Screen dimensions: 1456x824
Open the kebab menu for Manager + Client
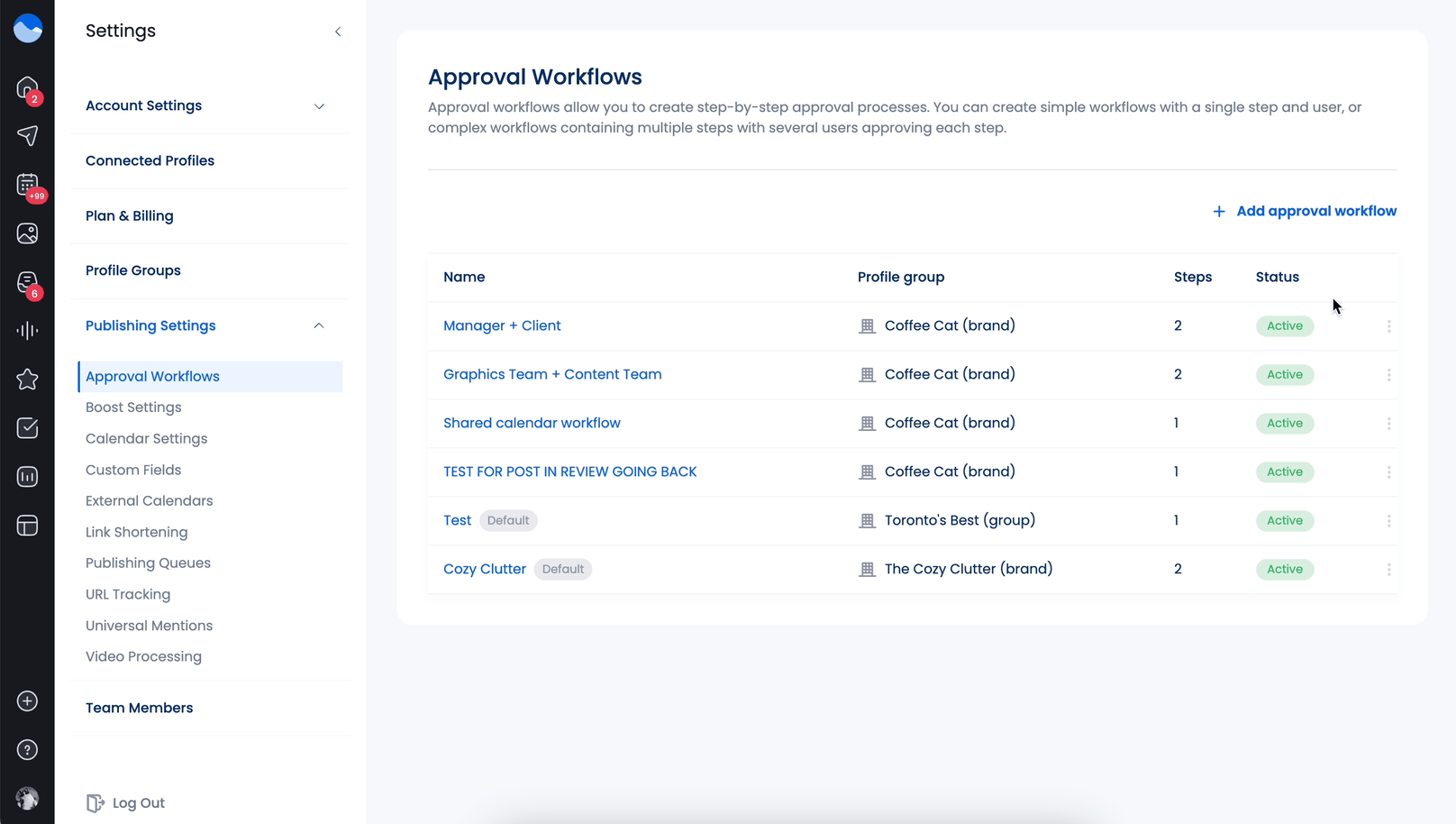1388,326
